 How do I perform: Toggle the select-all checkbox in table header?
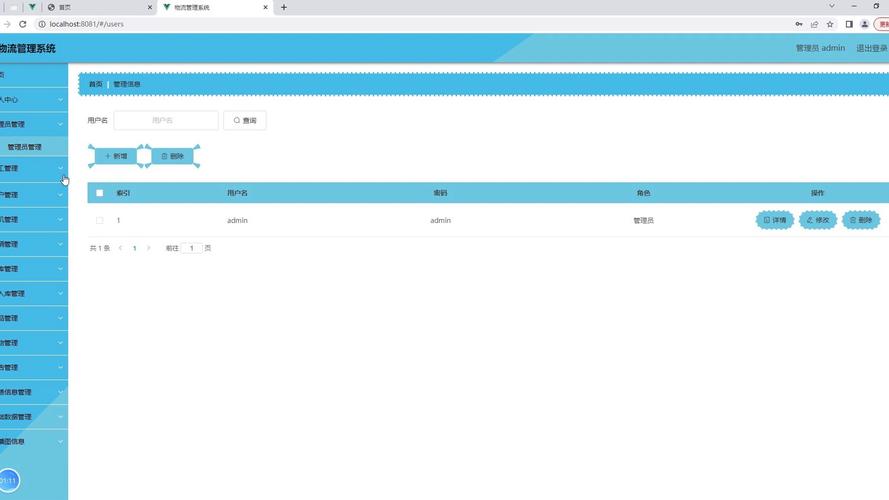tap(99, 193)
